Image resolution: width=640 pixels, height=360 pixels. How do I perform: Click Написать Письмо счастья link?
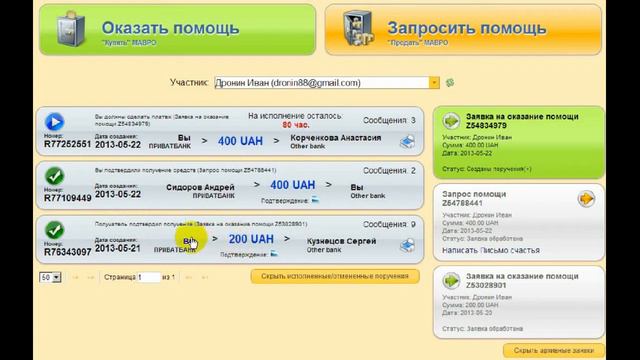pyautogui.click(x=491, y=250)
